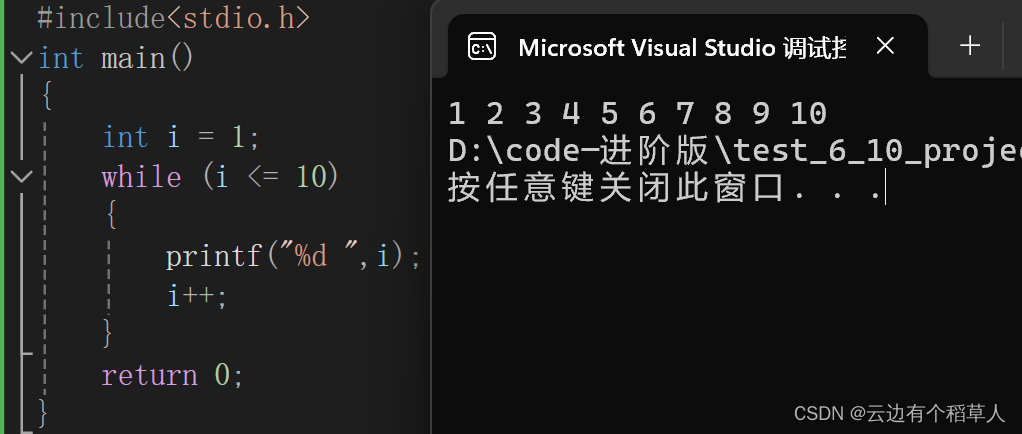The height and width of the screenshot is (434, 1022).
Task: Click the console icon in the terminal tab
Action: coord(483,47)
